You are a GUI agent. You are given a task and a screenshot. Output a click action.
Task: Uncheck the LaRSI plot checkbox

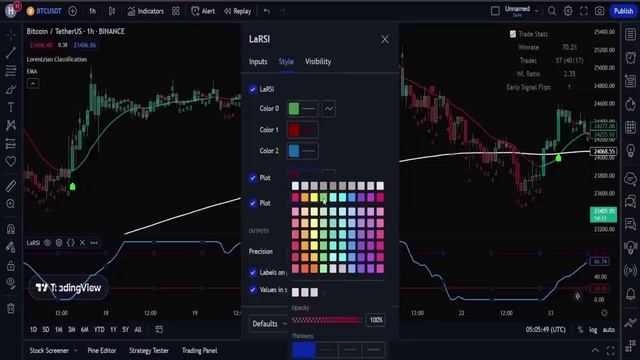click(x=253, y=89)
